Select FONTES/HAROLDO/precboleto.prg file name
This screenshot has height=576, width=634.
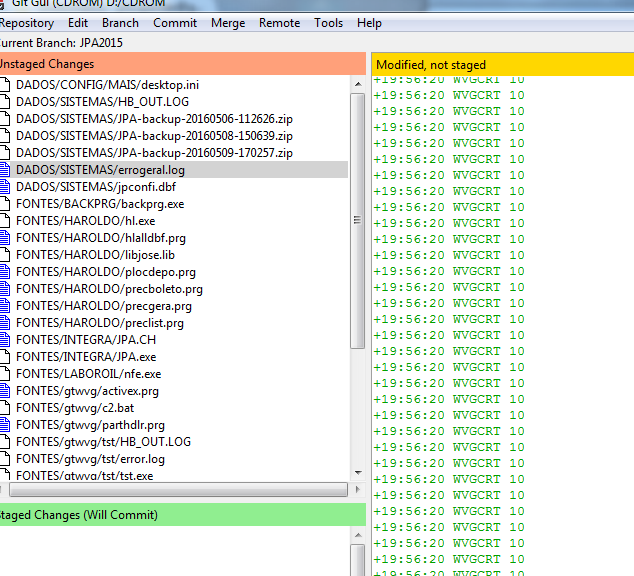pos(109,289)
